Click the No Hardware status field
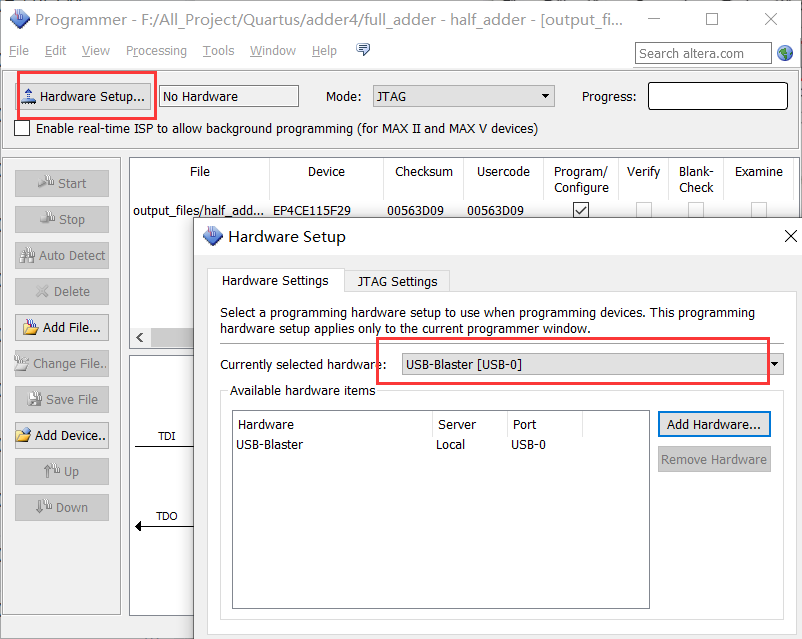The image size is (802, 639). (229, 96)
